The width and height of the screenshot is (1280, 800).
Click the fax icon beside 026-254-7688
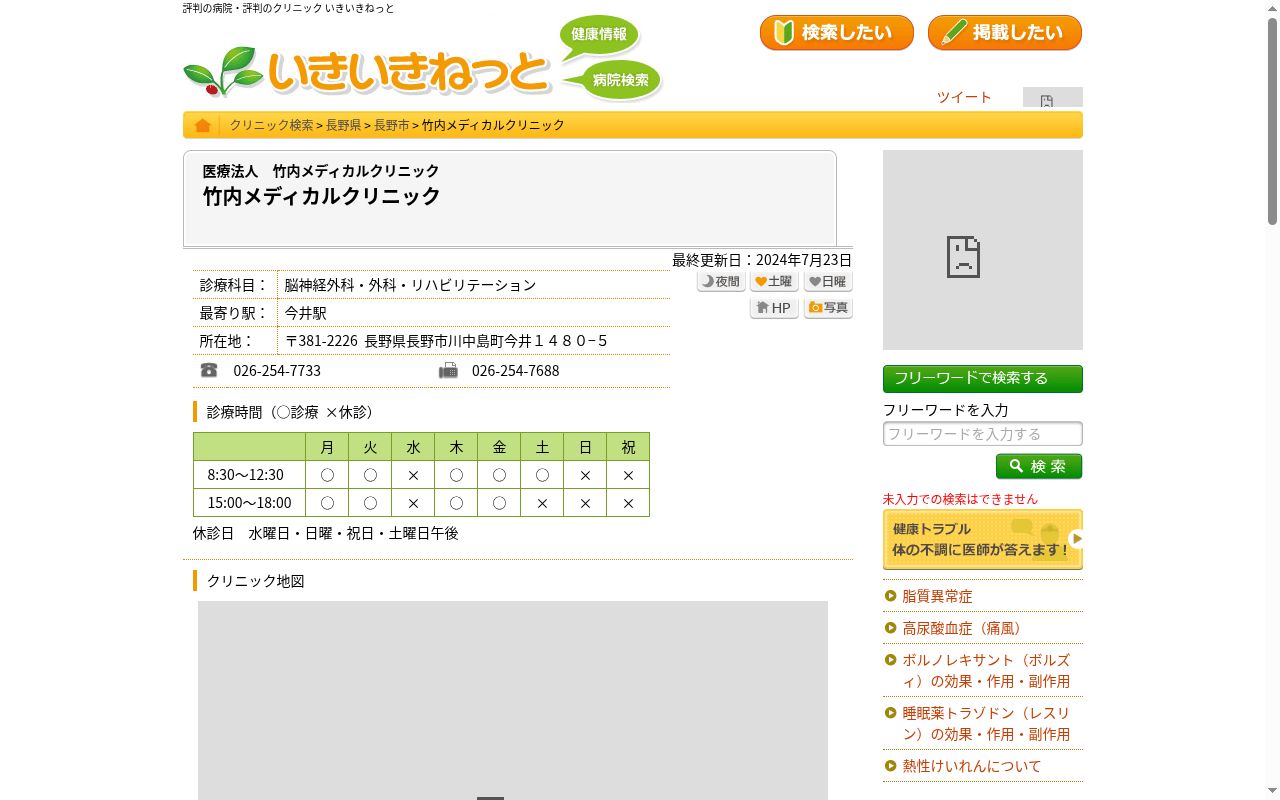tap(448, 370)
